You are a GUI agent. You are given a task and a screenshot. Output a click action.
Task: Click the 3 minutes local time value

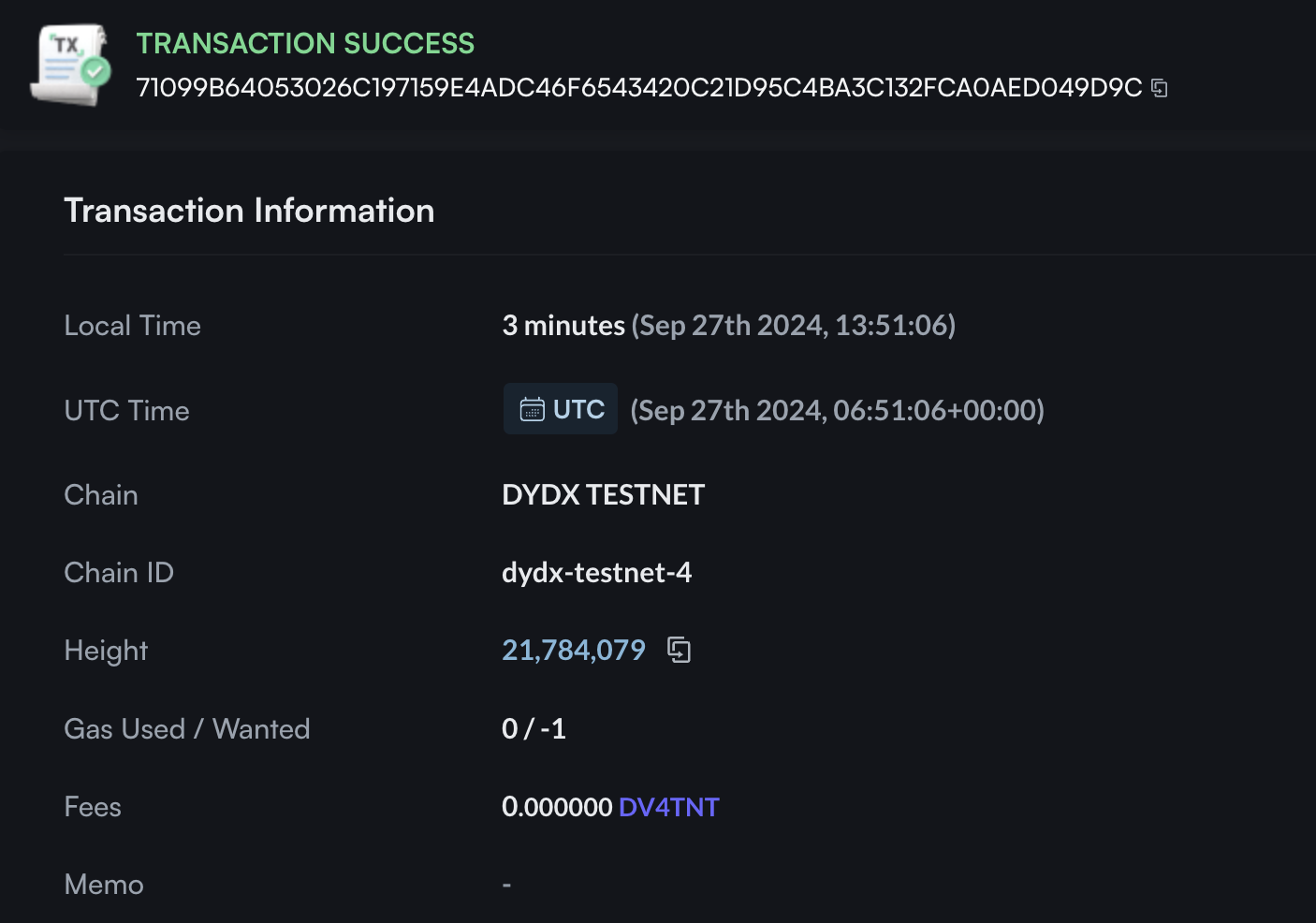coord(563,325)
